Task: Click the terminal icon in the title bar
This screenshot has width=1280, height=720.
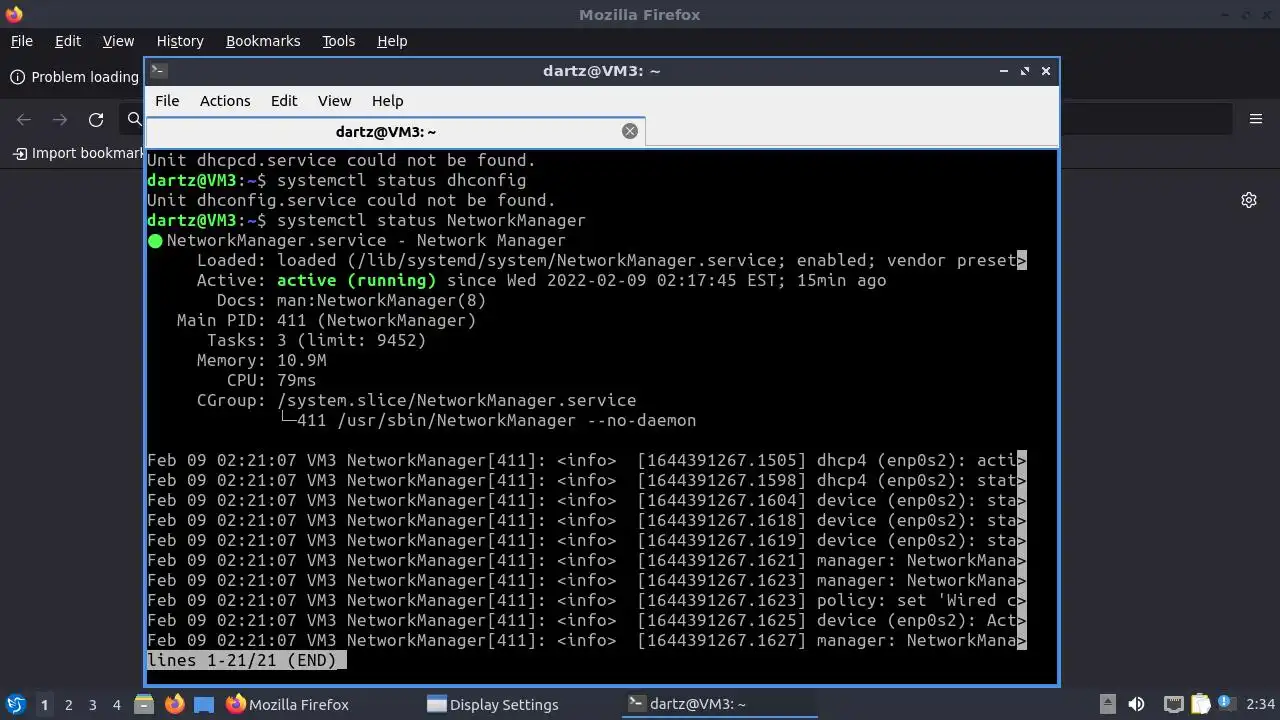Action: point(159,71)
